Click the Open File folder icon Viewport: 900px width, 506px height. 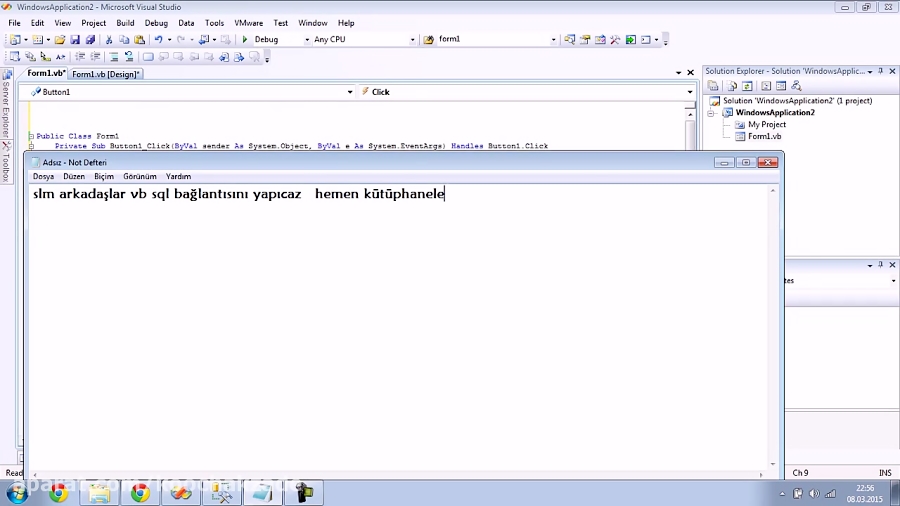pos(60,40)
